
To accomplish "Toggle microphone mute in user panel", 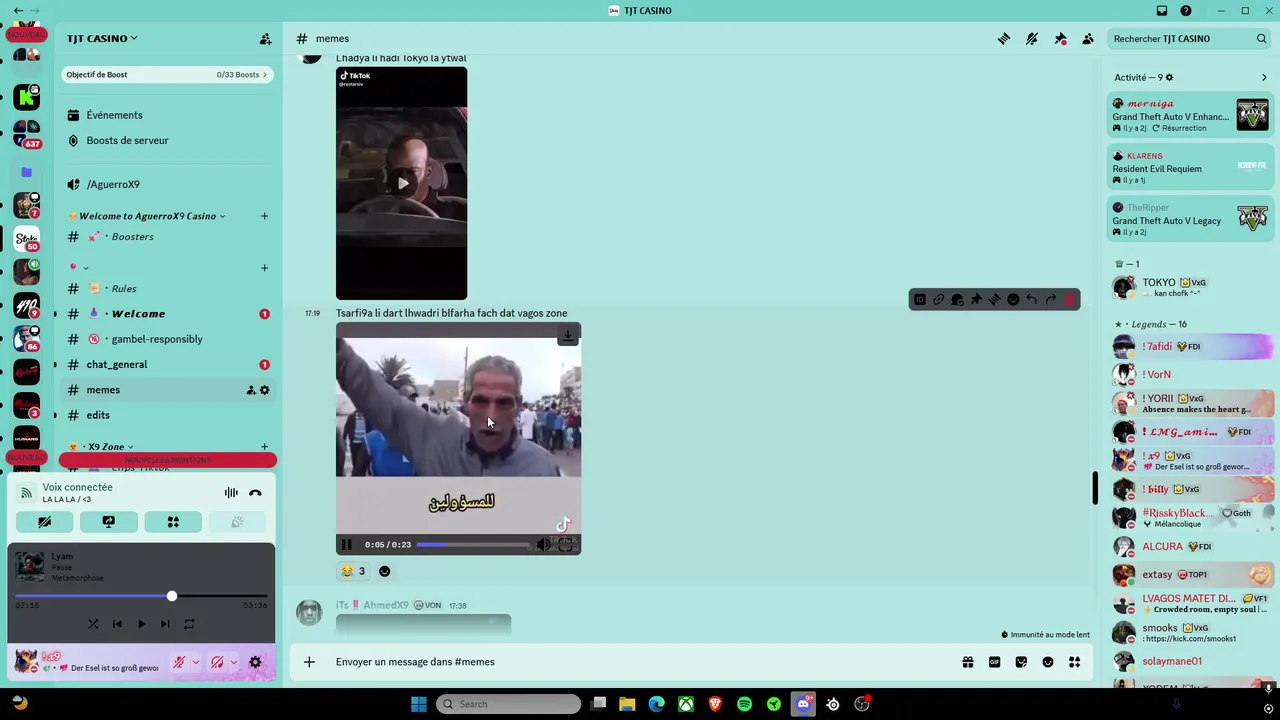I will click(x=179, y=662).
